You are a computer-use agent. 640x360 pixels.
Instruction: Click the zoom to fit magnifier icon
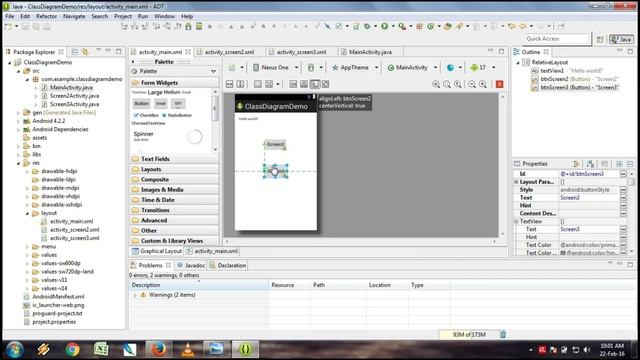[x=447, y=84]
